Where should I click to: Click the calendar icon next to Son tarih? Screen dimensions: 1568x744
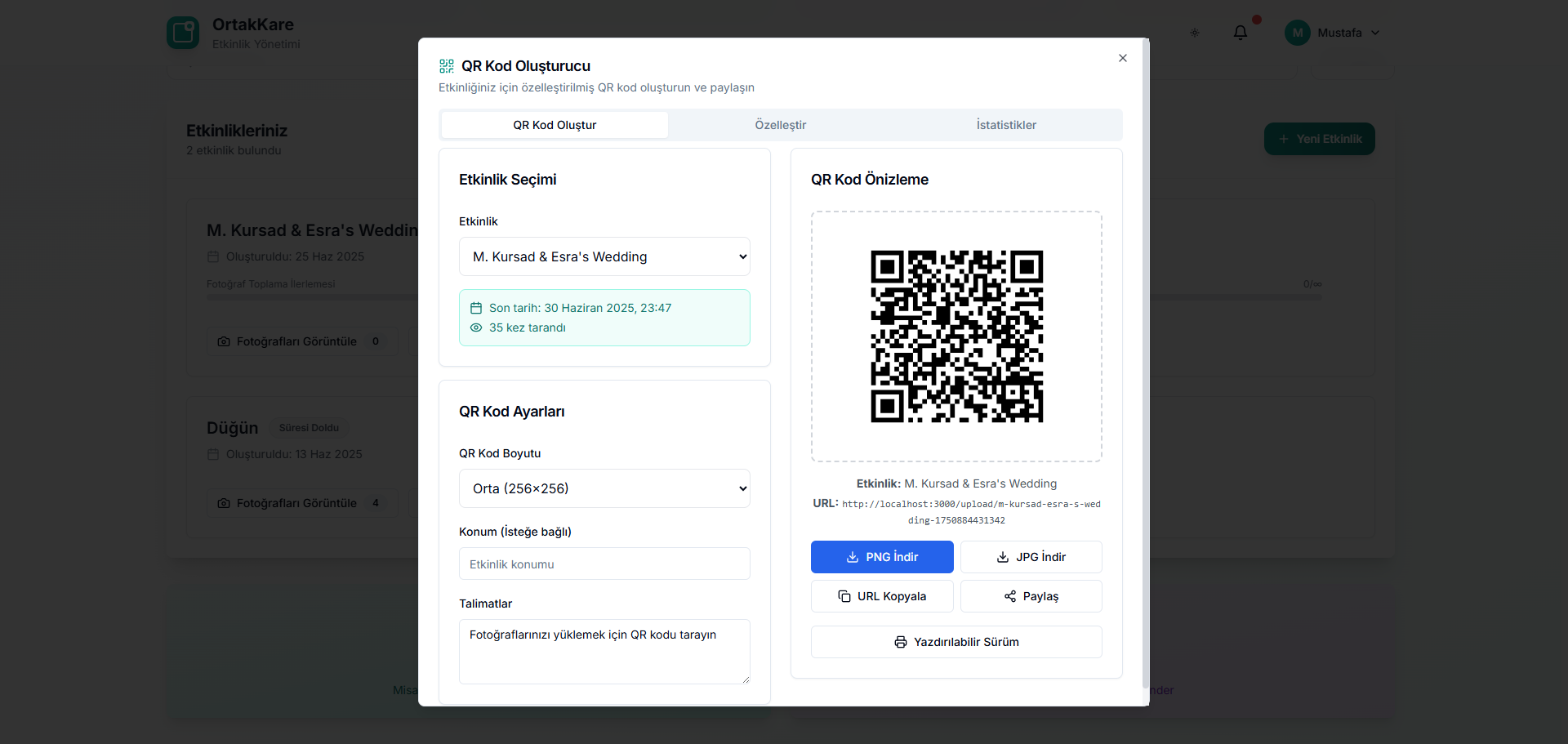point(476,308)
